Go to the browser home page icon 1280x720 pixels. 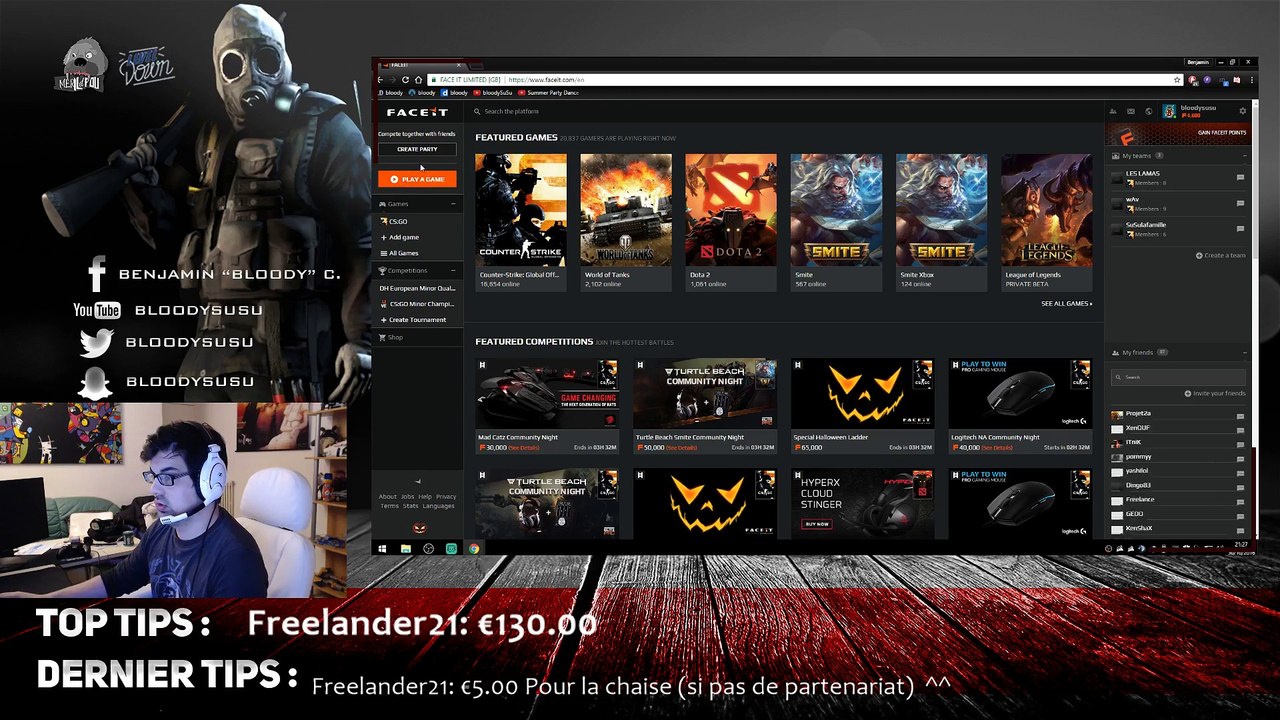tap(418, 80)
